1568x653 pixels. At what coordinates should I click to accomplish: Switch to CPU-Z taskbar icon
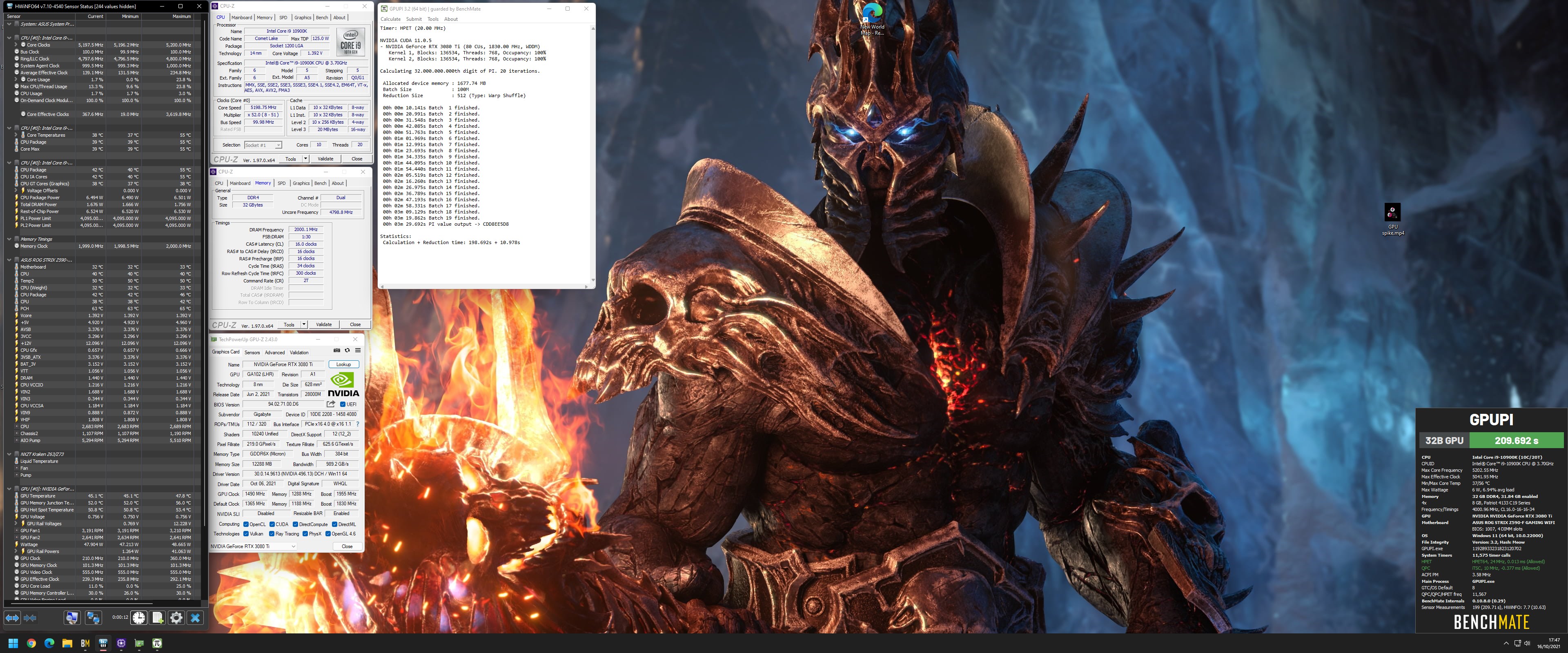click(121, 643)
